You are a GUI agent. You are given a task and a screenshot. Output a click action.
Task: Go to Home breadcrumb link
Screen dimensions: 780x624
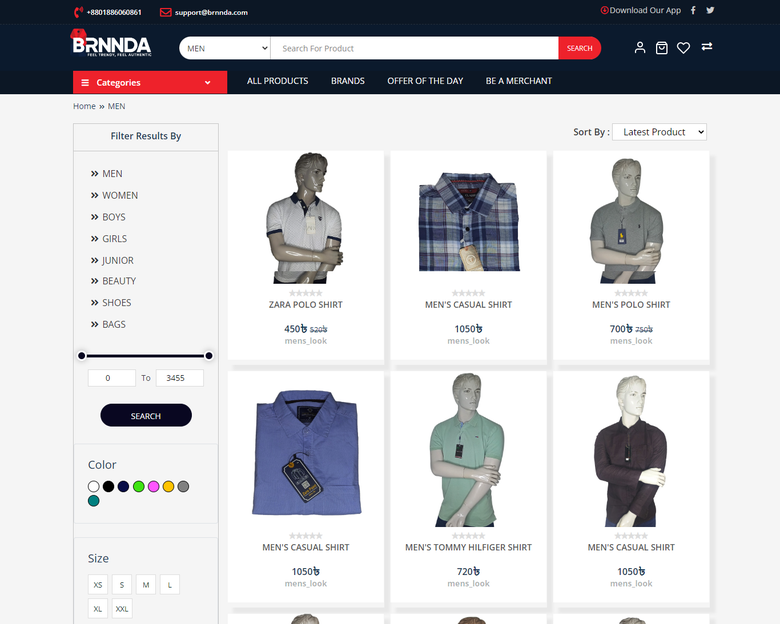click(x=84, y=106)
